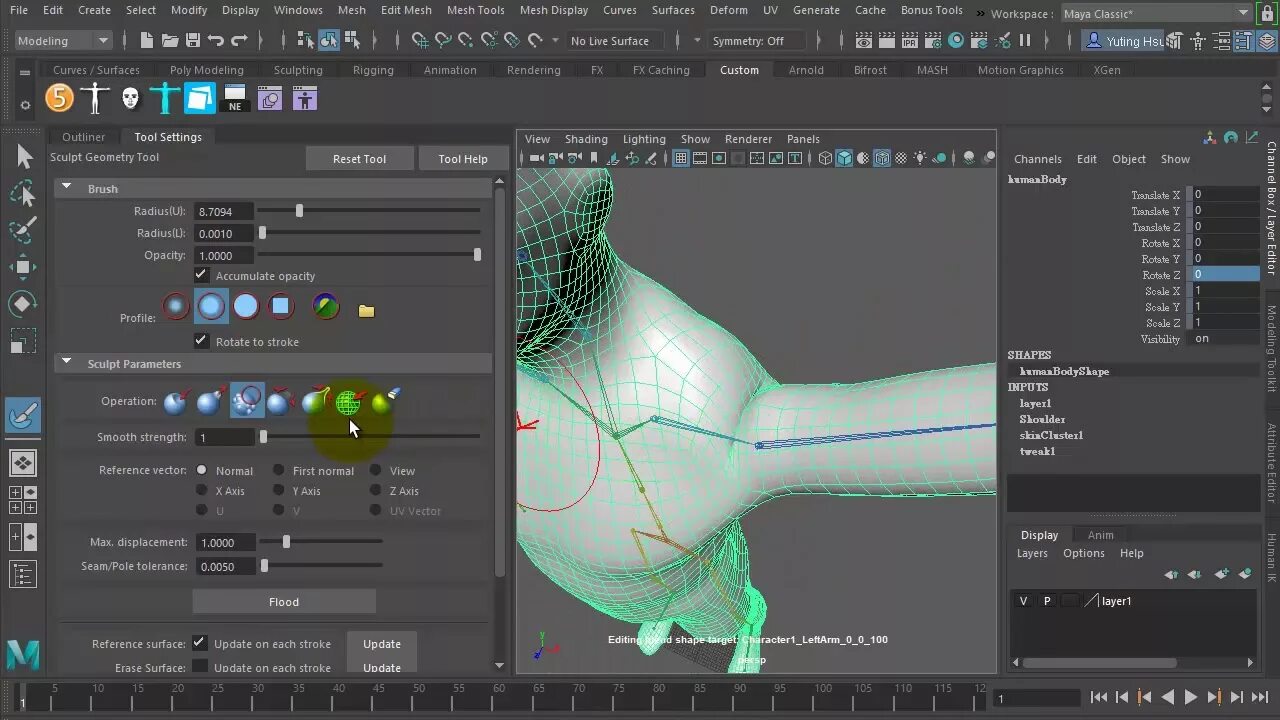The image size is (1280, 720).
Task: Open the Deform menu
Action: (728, 10)
